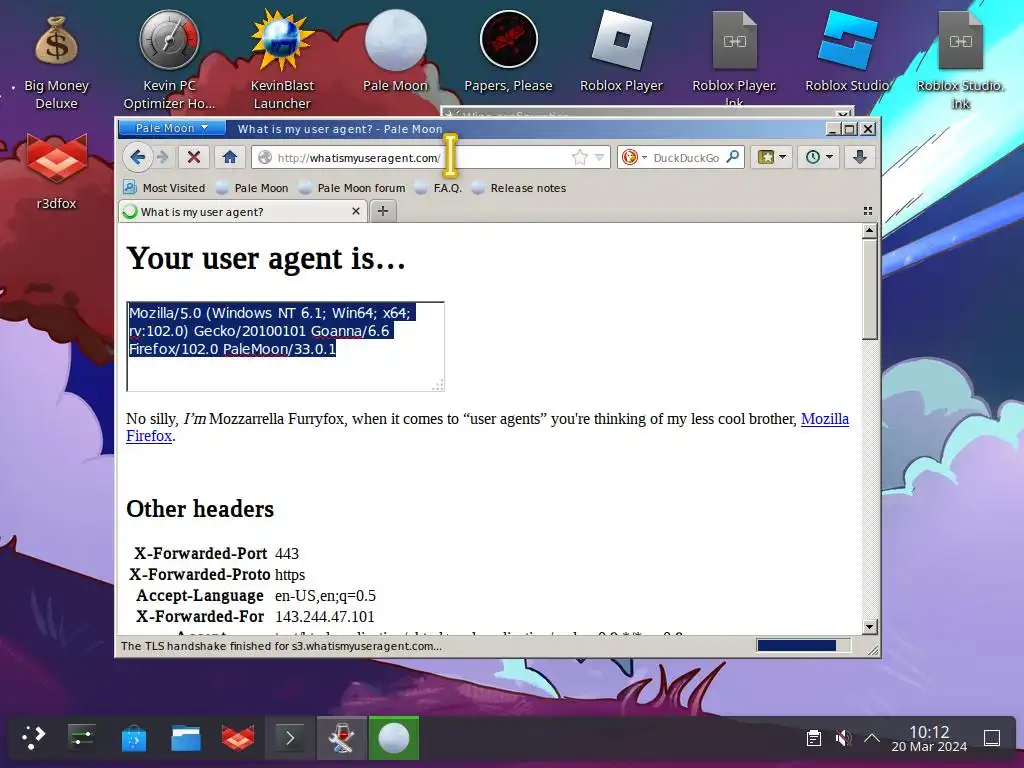Open the Bookmarks toolbar menu button

[x=771, y=157]
